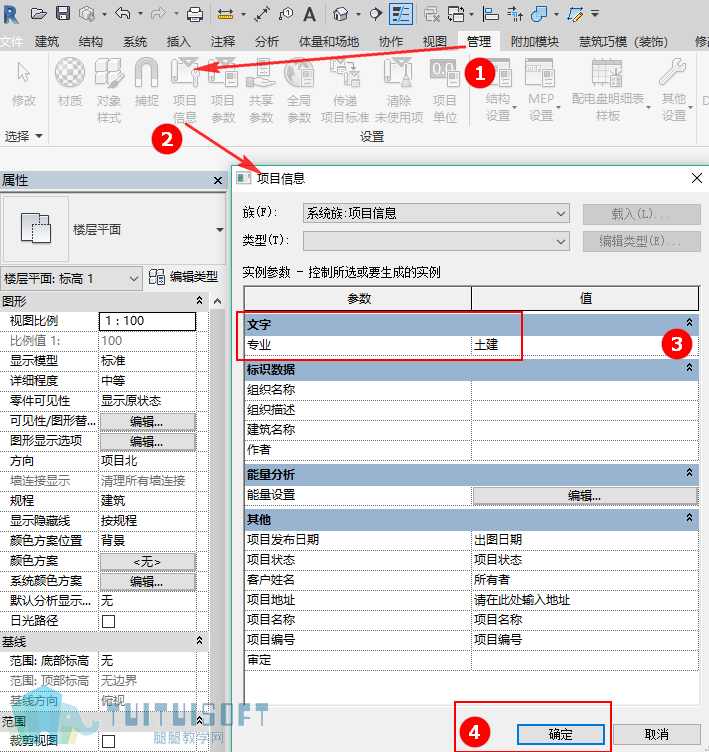709x752 pixels.
Task: Click the Modify (修改) arrow tool
Action: click(24, 82)
